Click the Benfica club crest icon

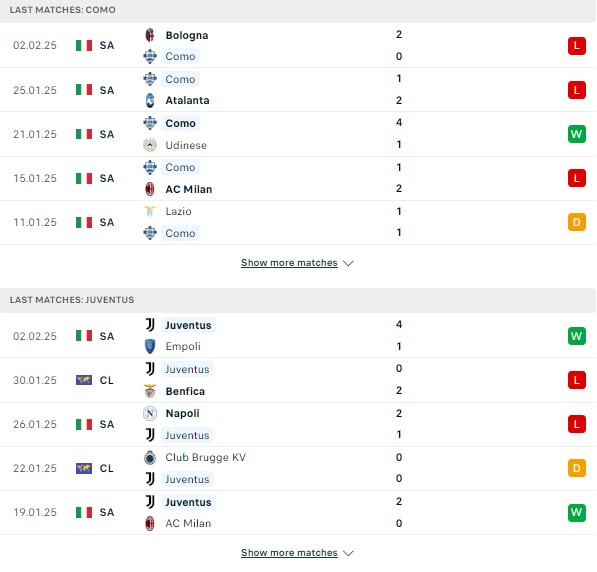pyautogui.click(x=150, y=391)
